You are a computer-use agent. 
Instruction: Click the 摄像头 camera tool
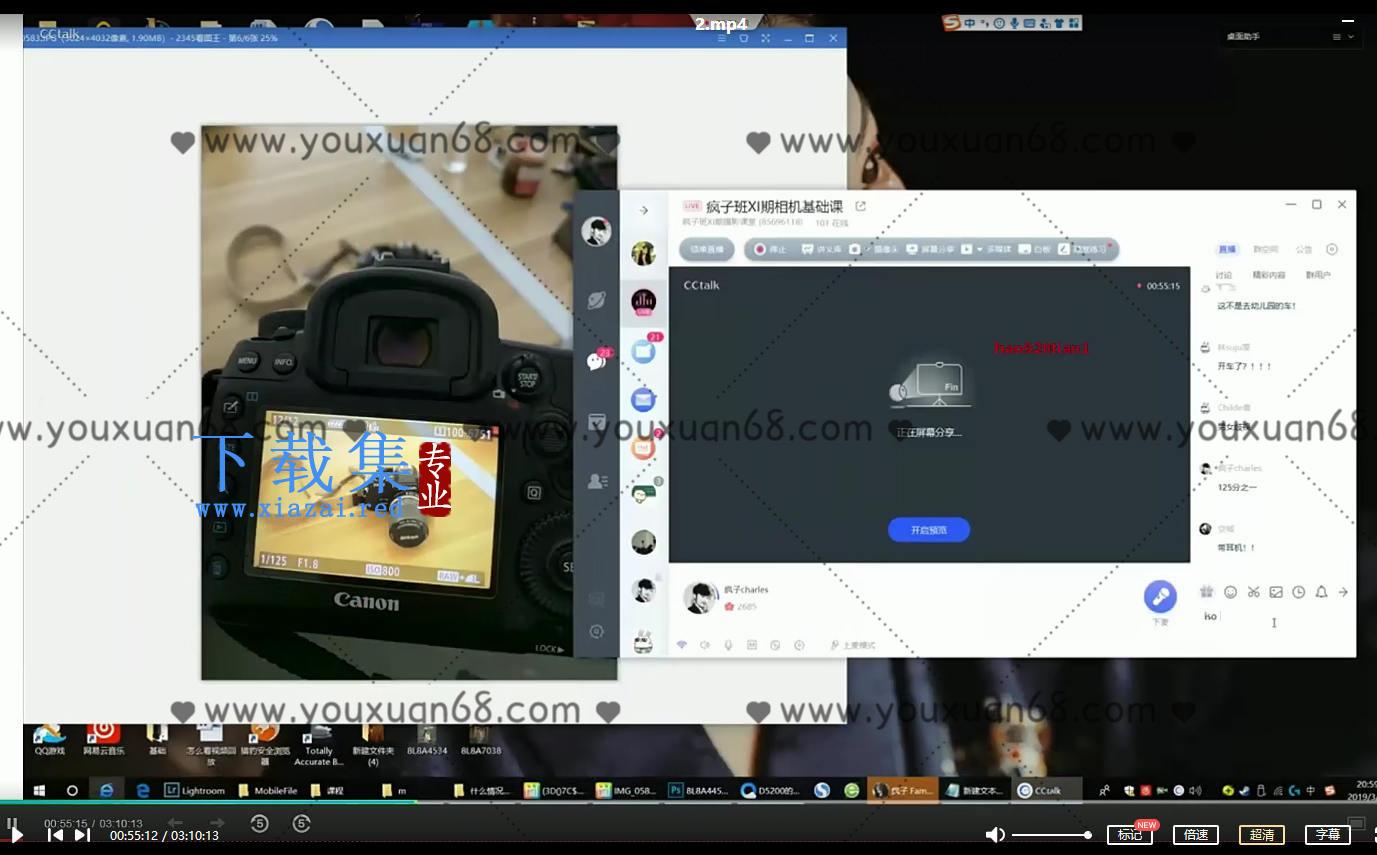click(875, 249)
